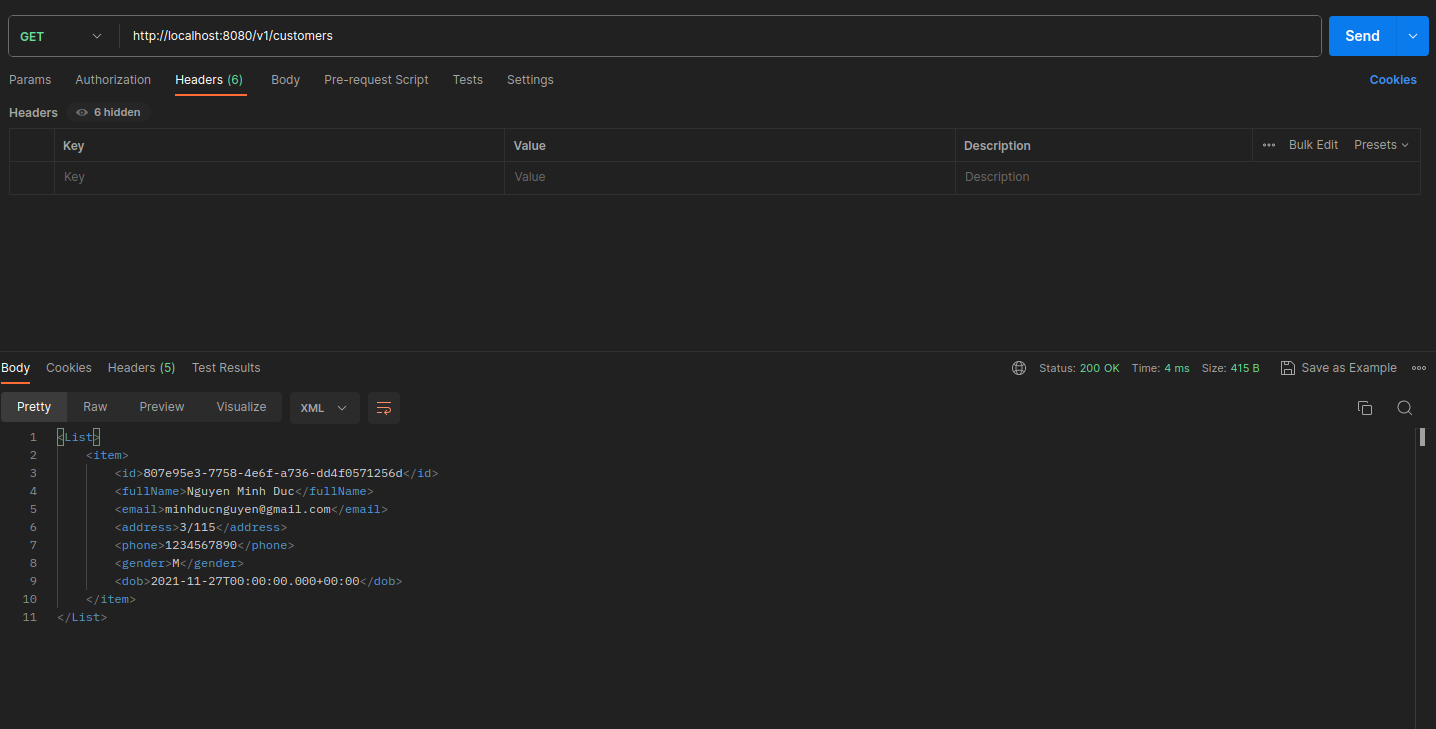Screen dimensions: 1436x729
Task: Open the response more options ellipsis
Action: pyautogui.click(x=1418, y=368)
